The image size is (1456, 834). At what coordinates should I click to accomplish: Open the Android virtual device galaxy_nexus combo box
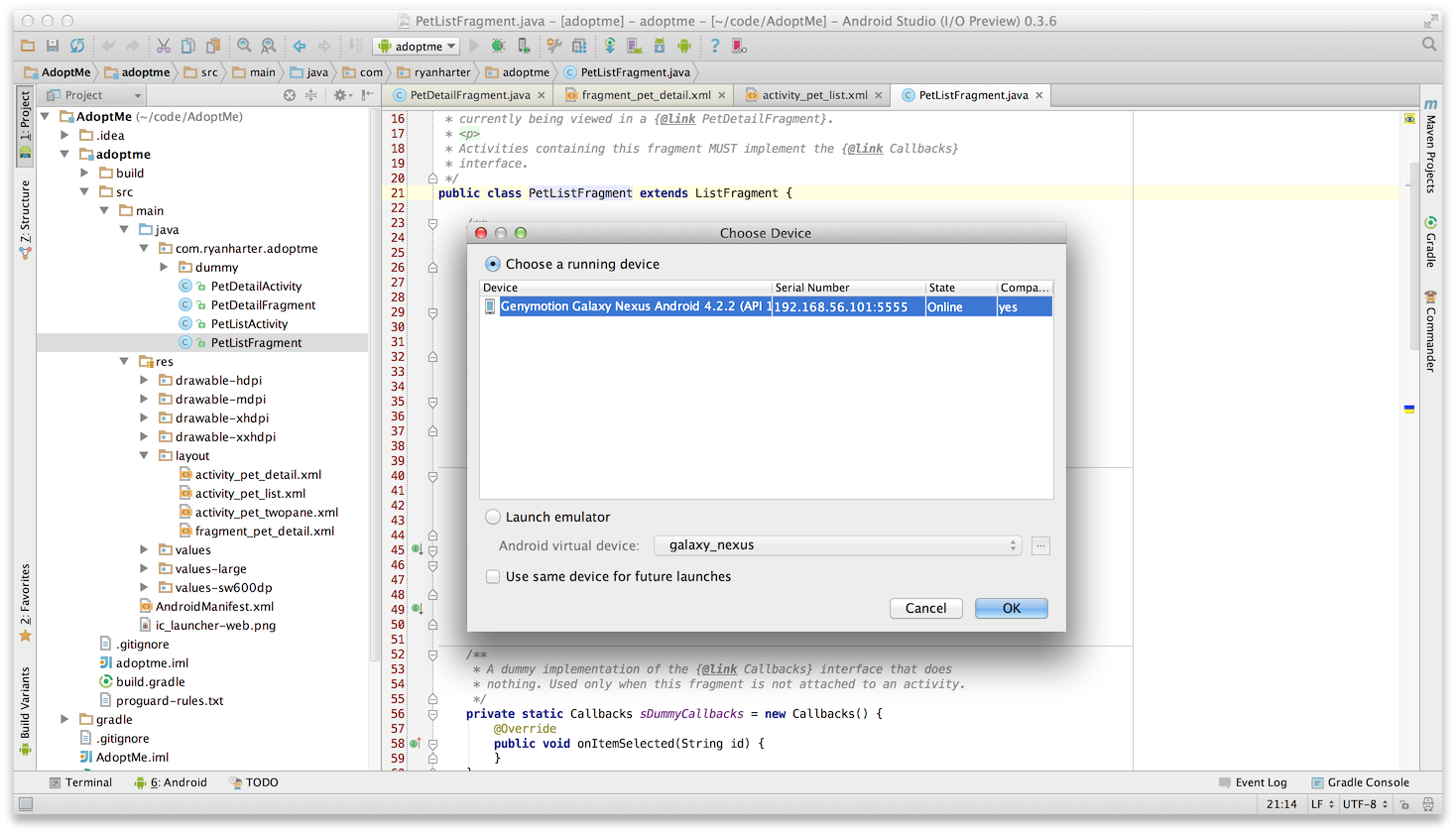coord(838,545)
